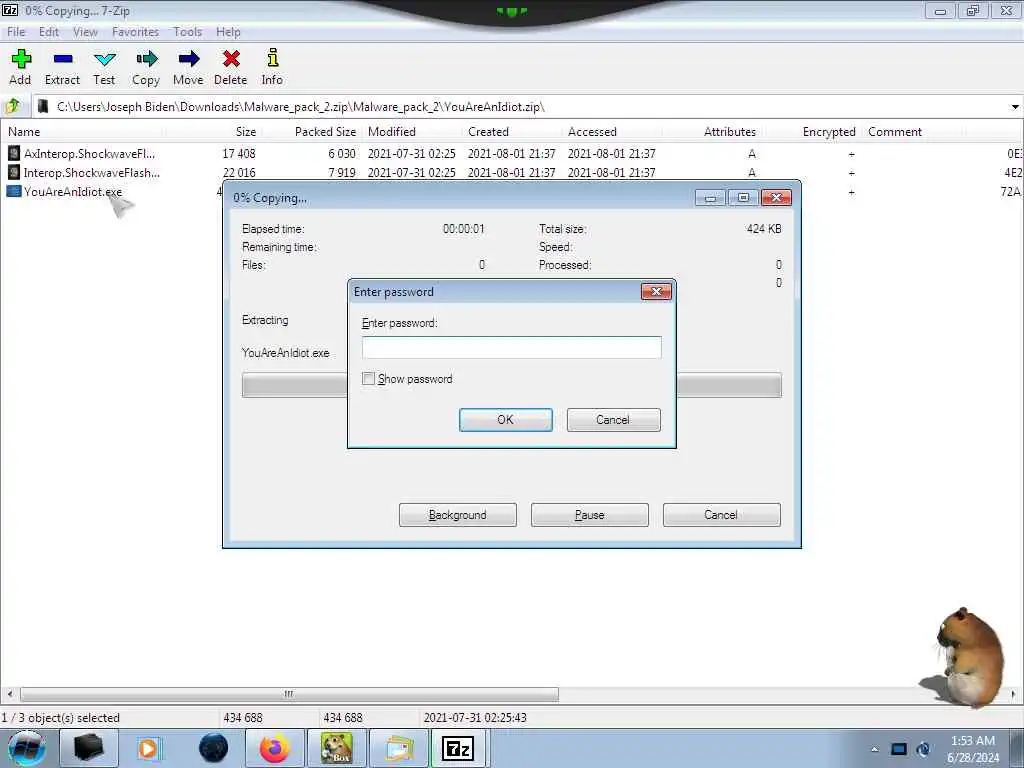Image resolution: width=1024 pixels, height=768 pixels.
Task: Click the Copy toolbar icon
Action: 146,59
